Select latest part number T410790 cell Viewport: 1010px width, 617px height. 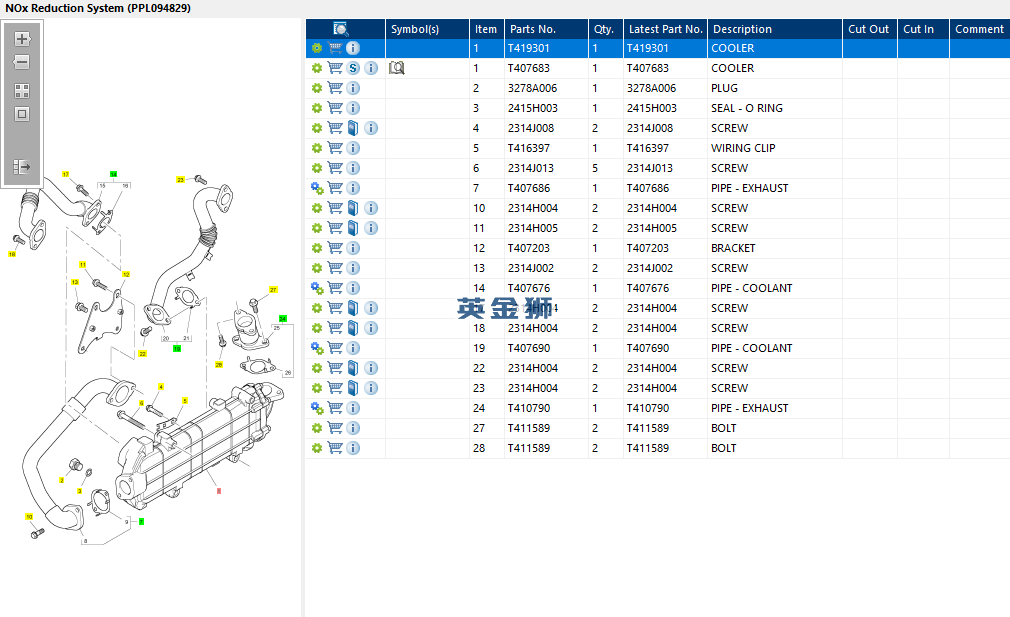tap(665, 407)
